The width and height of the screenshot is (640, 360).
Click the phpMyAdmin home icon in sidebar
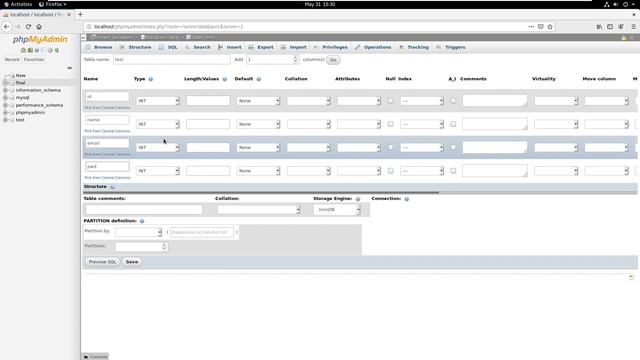23,50
